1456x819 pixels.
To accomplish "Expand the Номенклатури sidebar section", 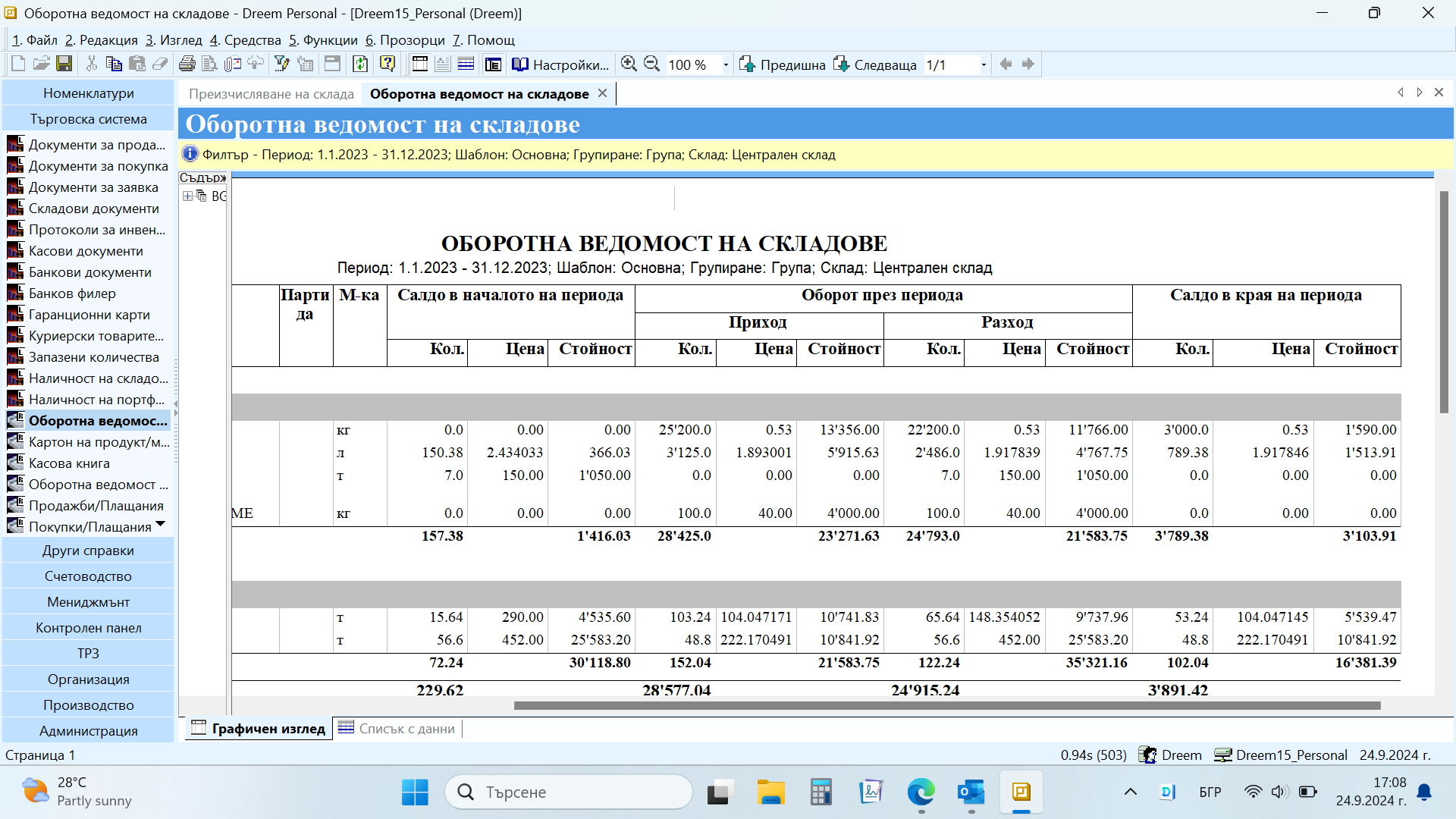I will tap(89, 93).
